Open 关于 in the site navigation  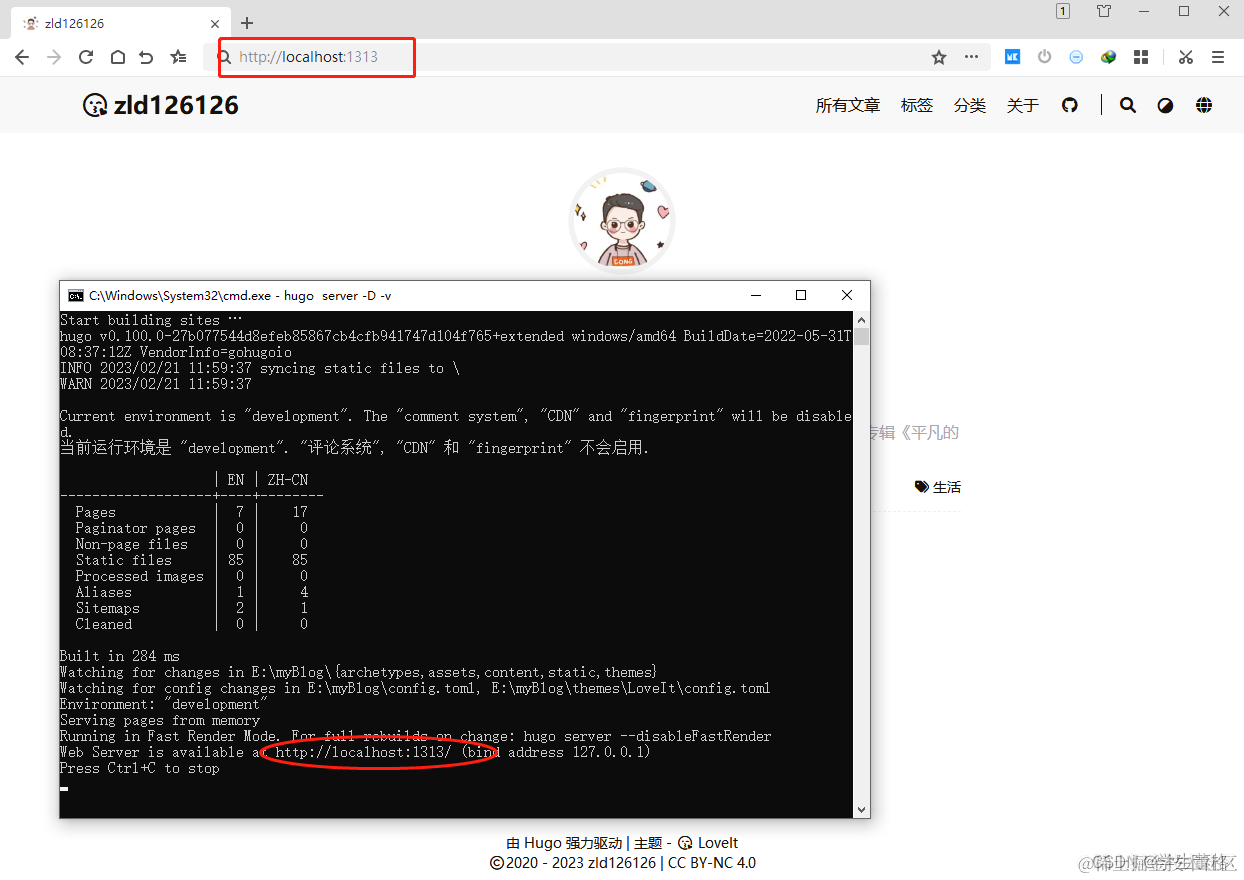pyautogui.click(x=1023, y=105)
